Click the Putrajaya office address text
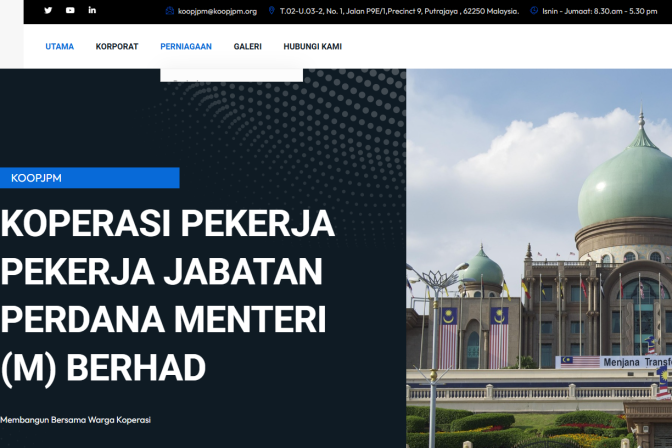 pos(399,11)
